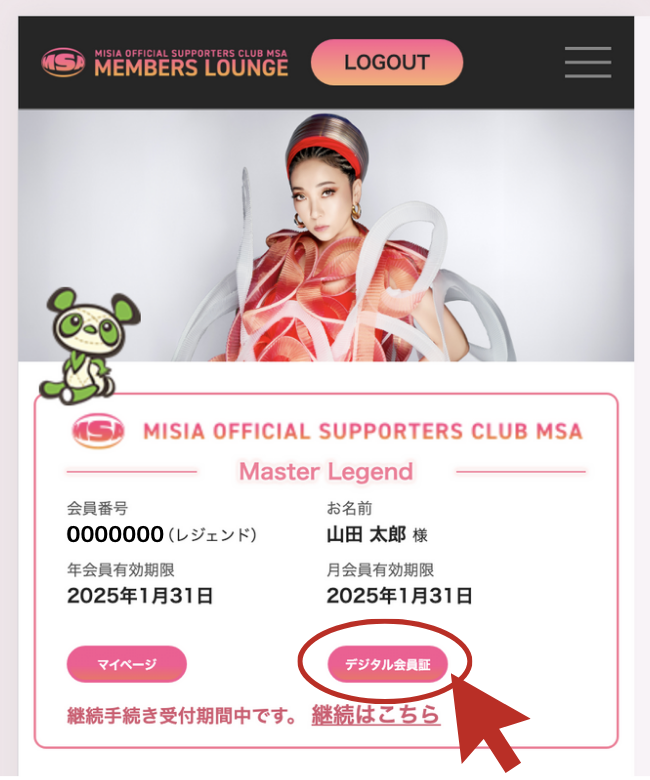Open デジタル会員証 button
This screenshot has height=780, width=650.
coord(387,664)
